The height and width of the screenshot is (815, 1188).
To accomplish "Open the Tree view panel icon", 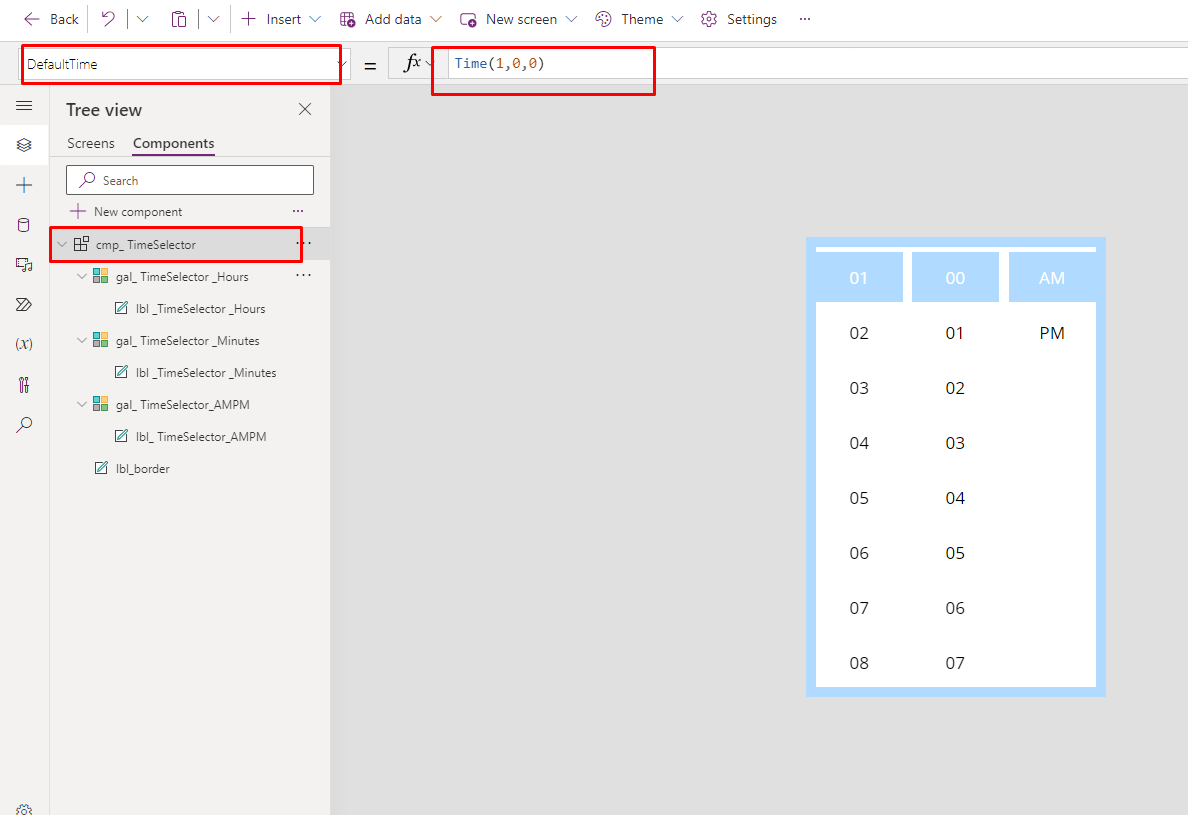I will (24, 144).
